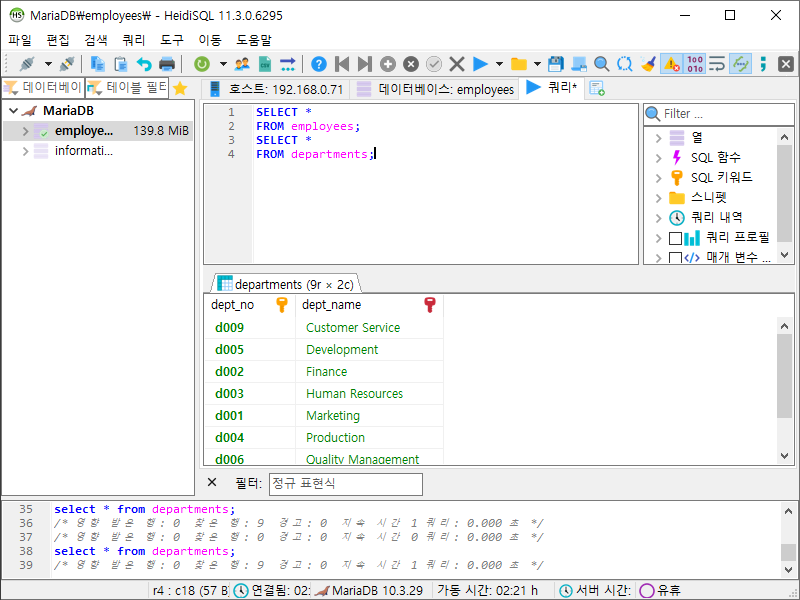Viewport: 800px width, 600px height.
Task: Close the tab with the toolbar X button
Action: click(x=786, y=64)
